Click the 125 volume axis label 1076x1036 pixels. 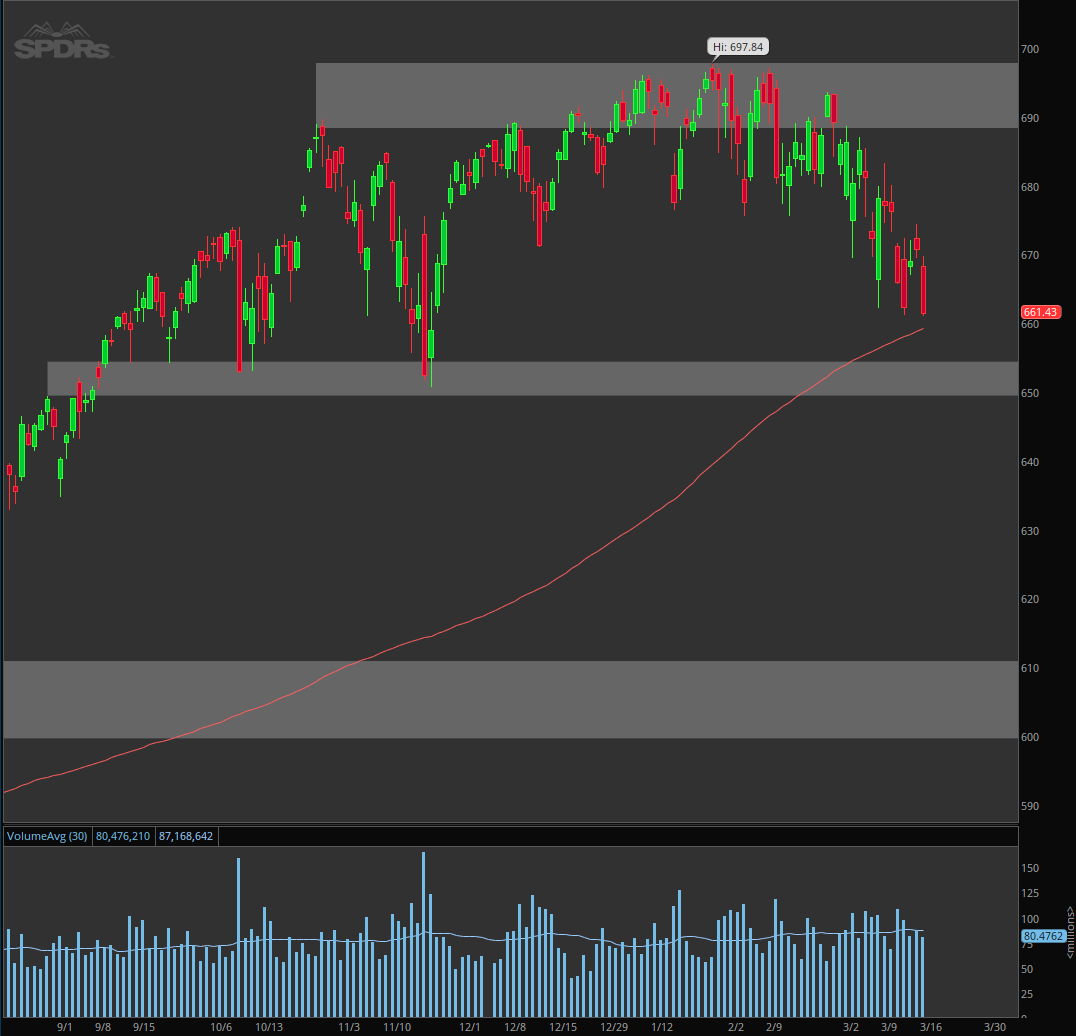[x=1030, y=893]
